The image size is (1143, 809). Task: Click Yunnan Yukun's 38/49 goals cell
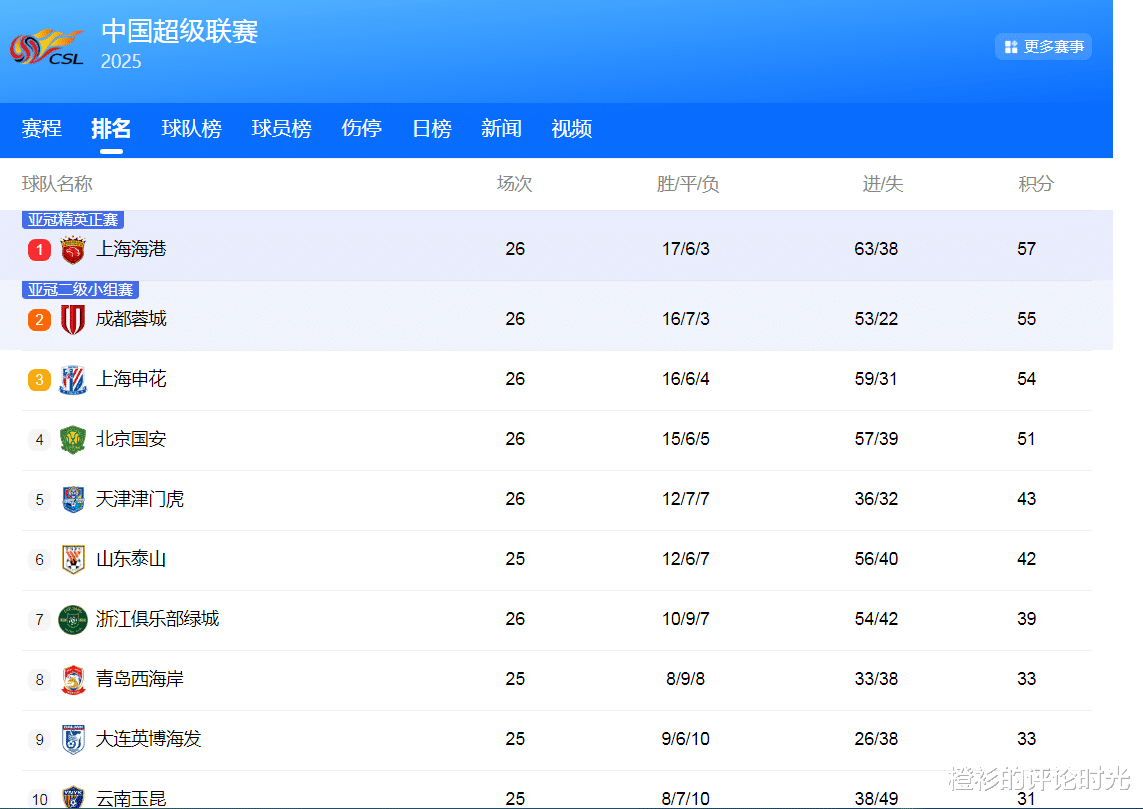[876, 799]
